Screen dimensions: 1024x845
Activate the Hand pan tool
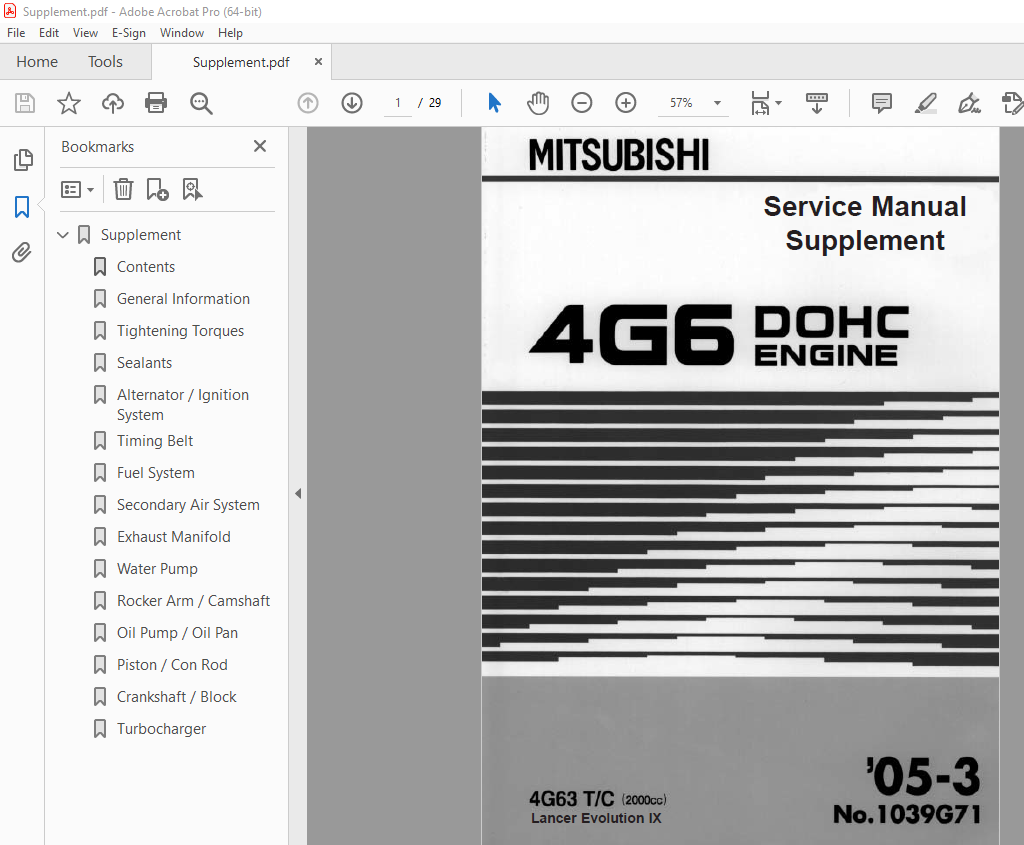538,103
